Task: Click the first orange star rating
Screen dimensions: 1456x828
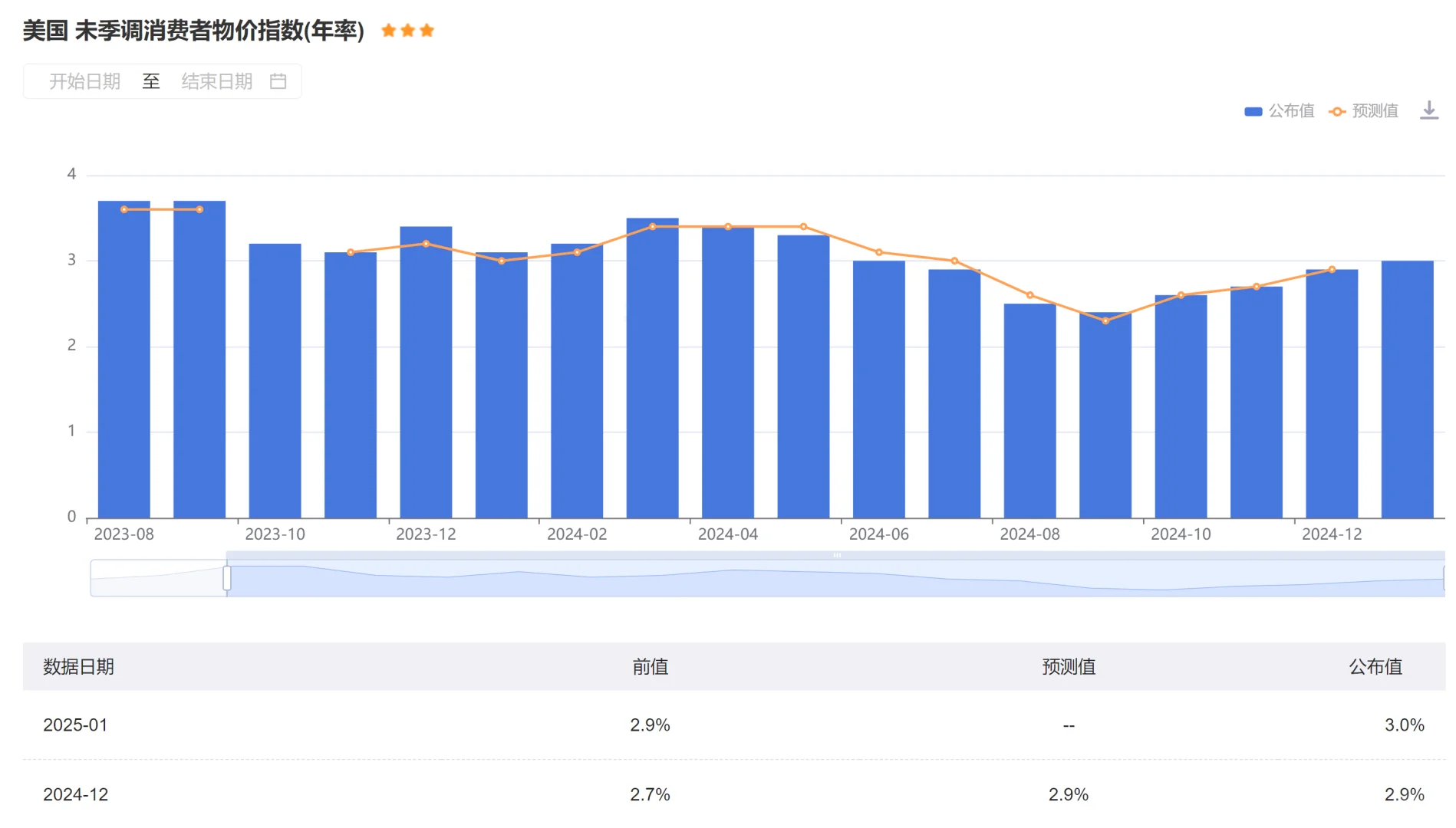Action: [389, 31]
